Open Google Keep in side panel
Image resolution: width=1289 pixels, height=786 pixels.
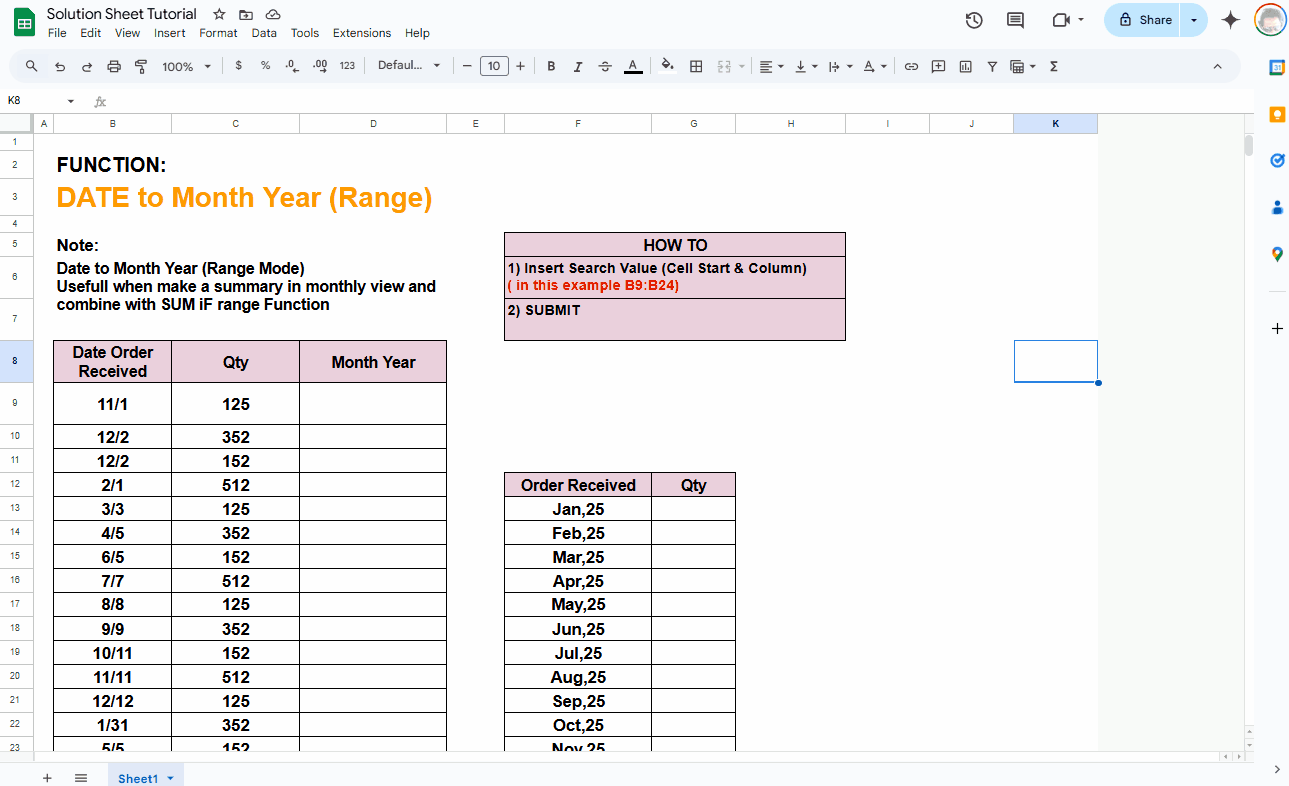pyautogui.click(x=1276, y=114)
